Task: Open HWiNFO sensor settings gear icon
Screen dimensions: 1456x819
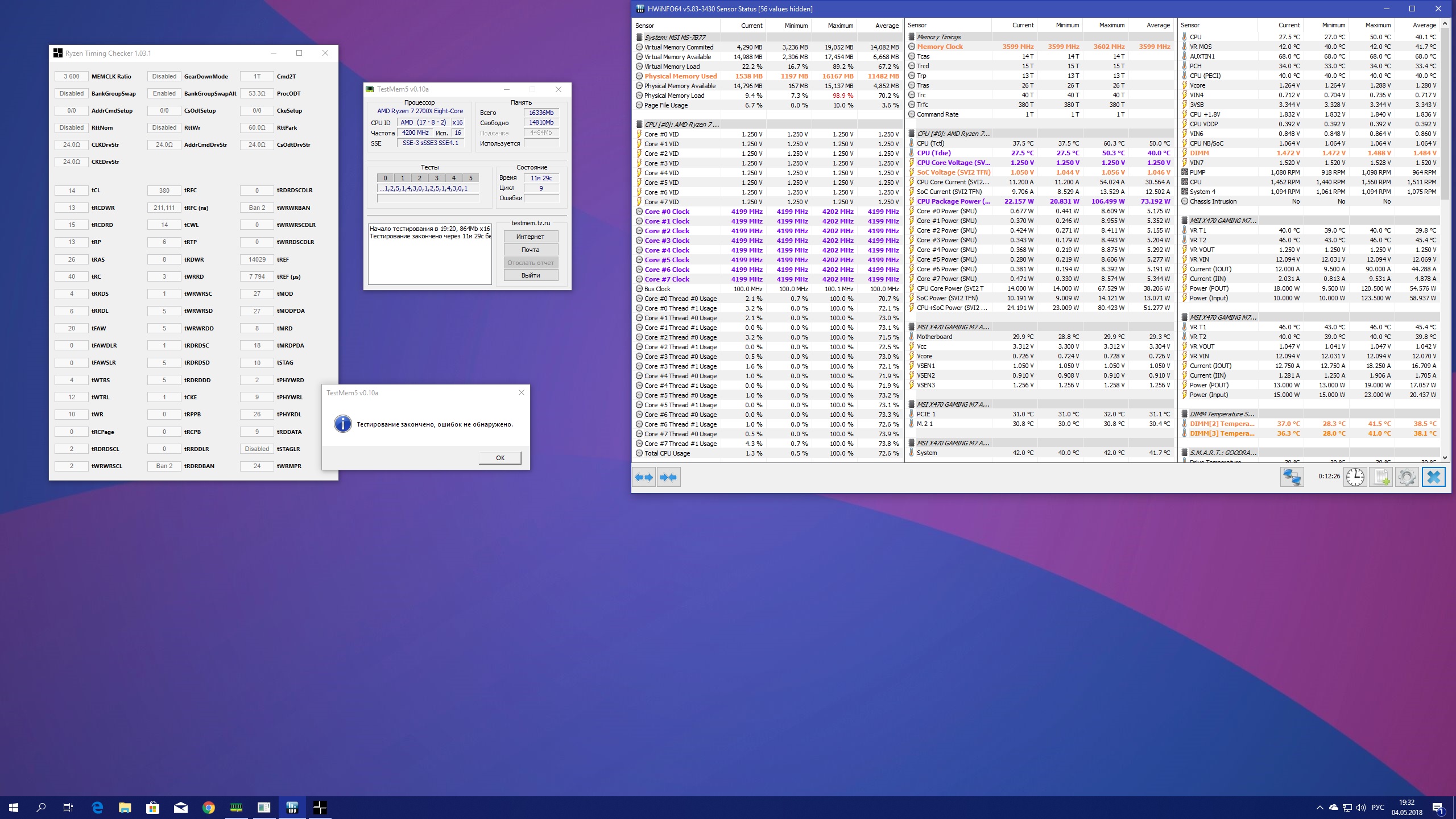Action: tap(1407, 477)
